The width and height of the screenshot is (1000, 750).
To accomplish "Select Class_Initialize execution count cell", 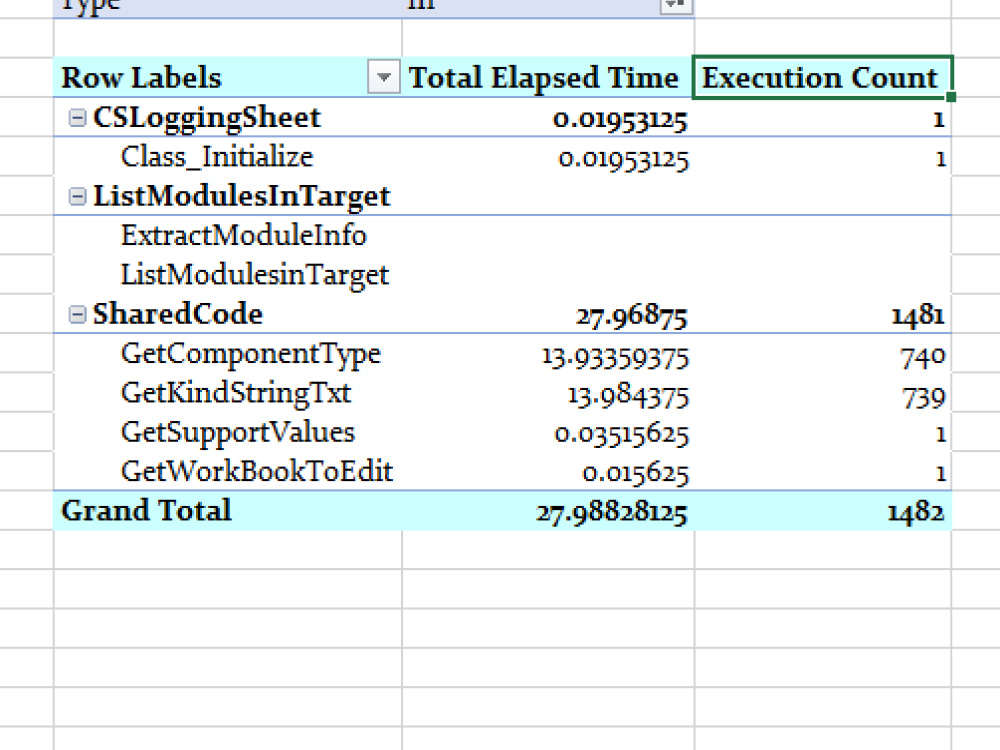I will pos(823,157).
